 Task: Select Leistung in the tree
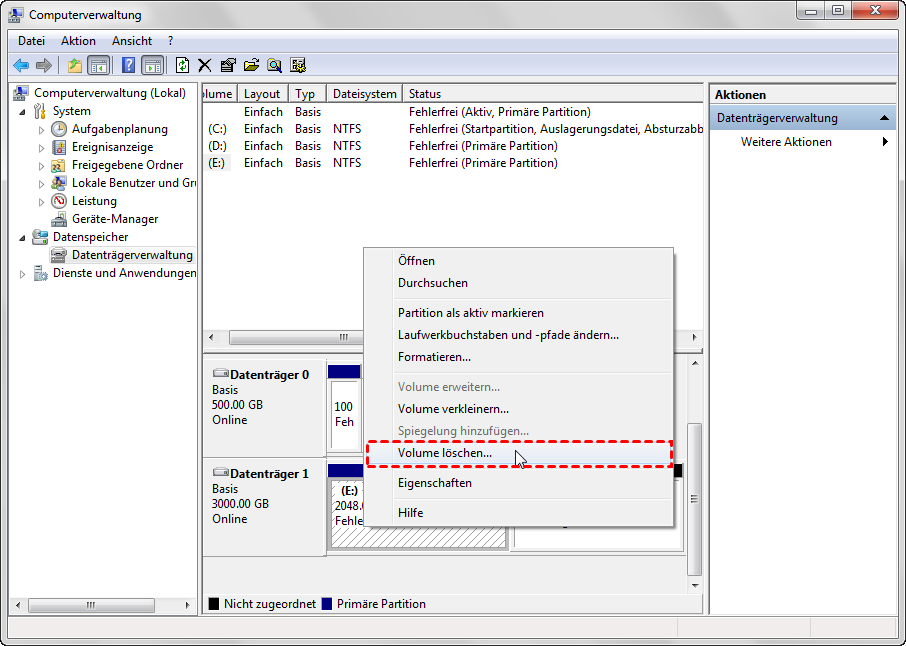(x=94, y=201)
